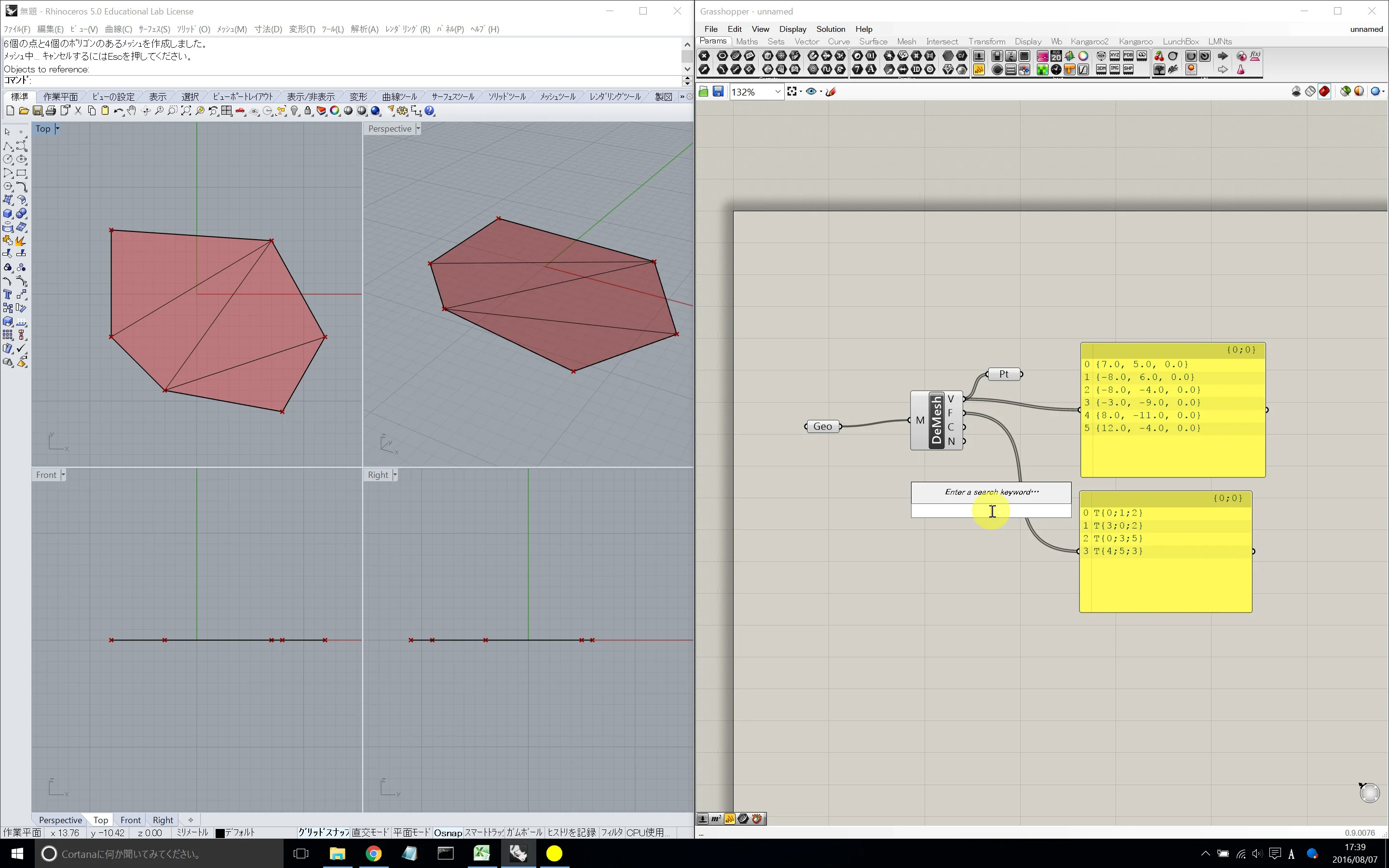Screen dimensions: 1389x868
Task: Open the 132% zoom level dropdown in Grasshopper
Action: pos(778,92)
